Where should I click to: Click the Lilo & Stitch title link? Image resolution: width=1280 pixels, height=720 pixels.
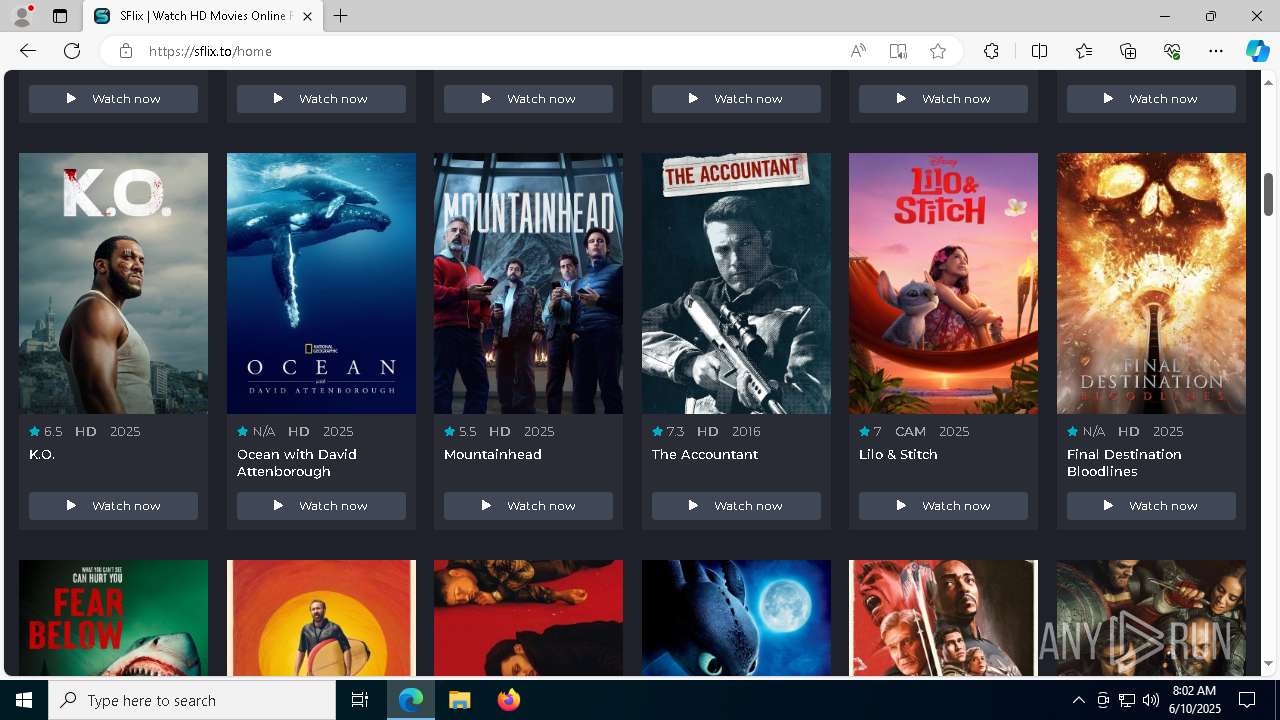[x=898, y=454]
